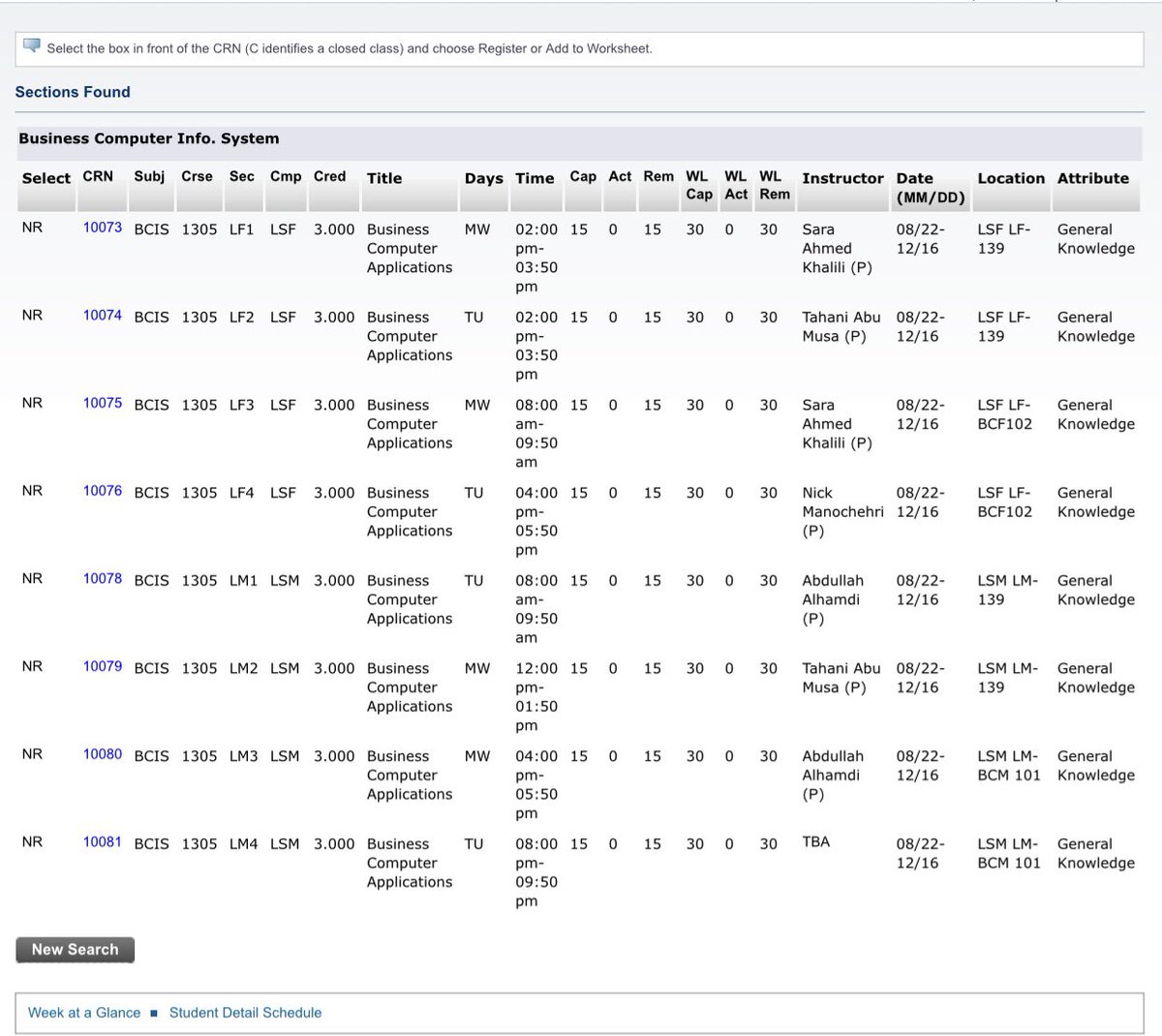This screenshot has width=1162, height=1036.
Task: Click time 08:00 pm-09:50 pm in LM4 row
Action: 536,872
